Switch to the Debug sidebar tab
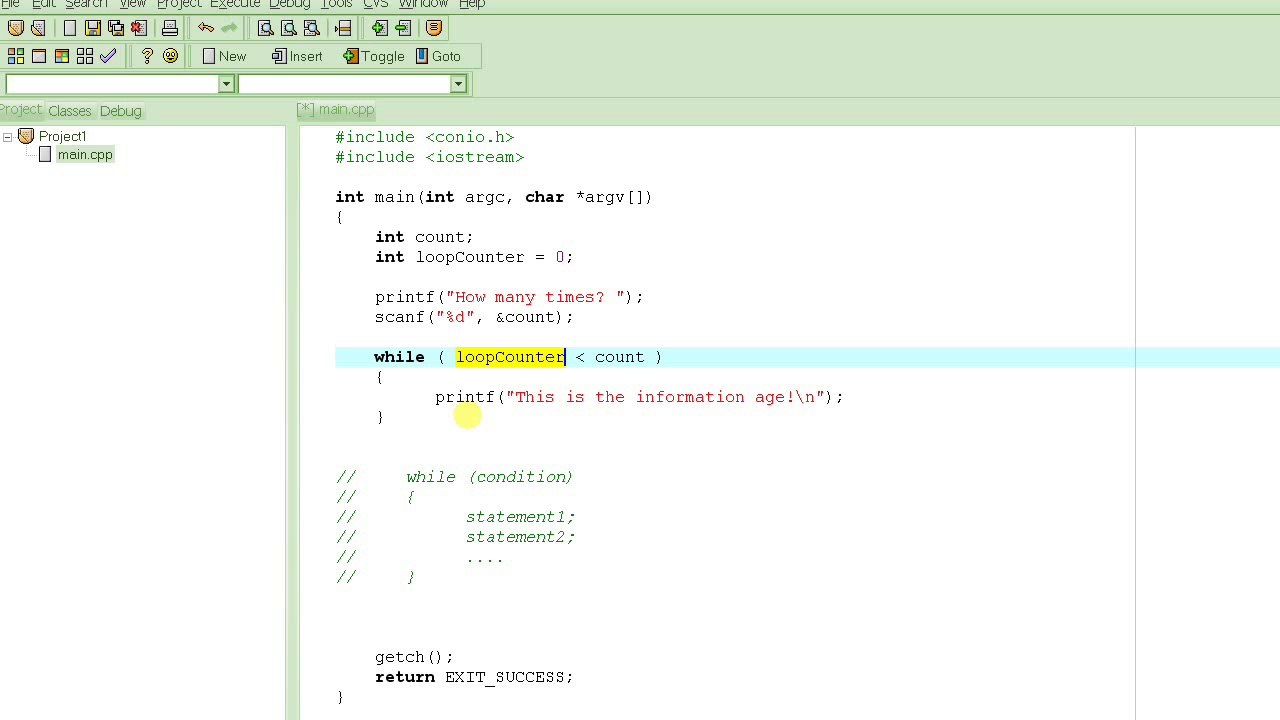Image resolution: width=1280 pixels, height=720 pixels. (x=120, y=111)
